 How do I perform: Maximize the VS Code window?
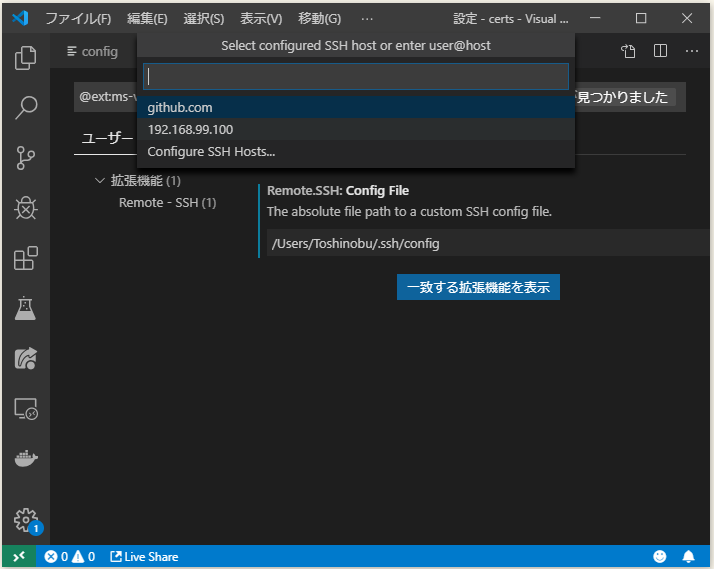(641, 18)
